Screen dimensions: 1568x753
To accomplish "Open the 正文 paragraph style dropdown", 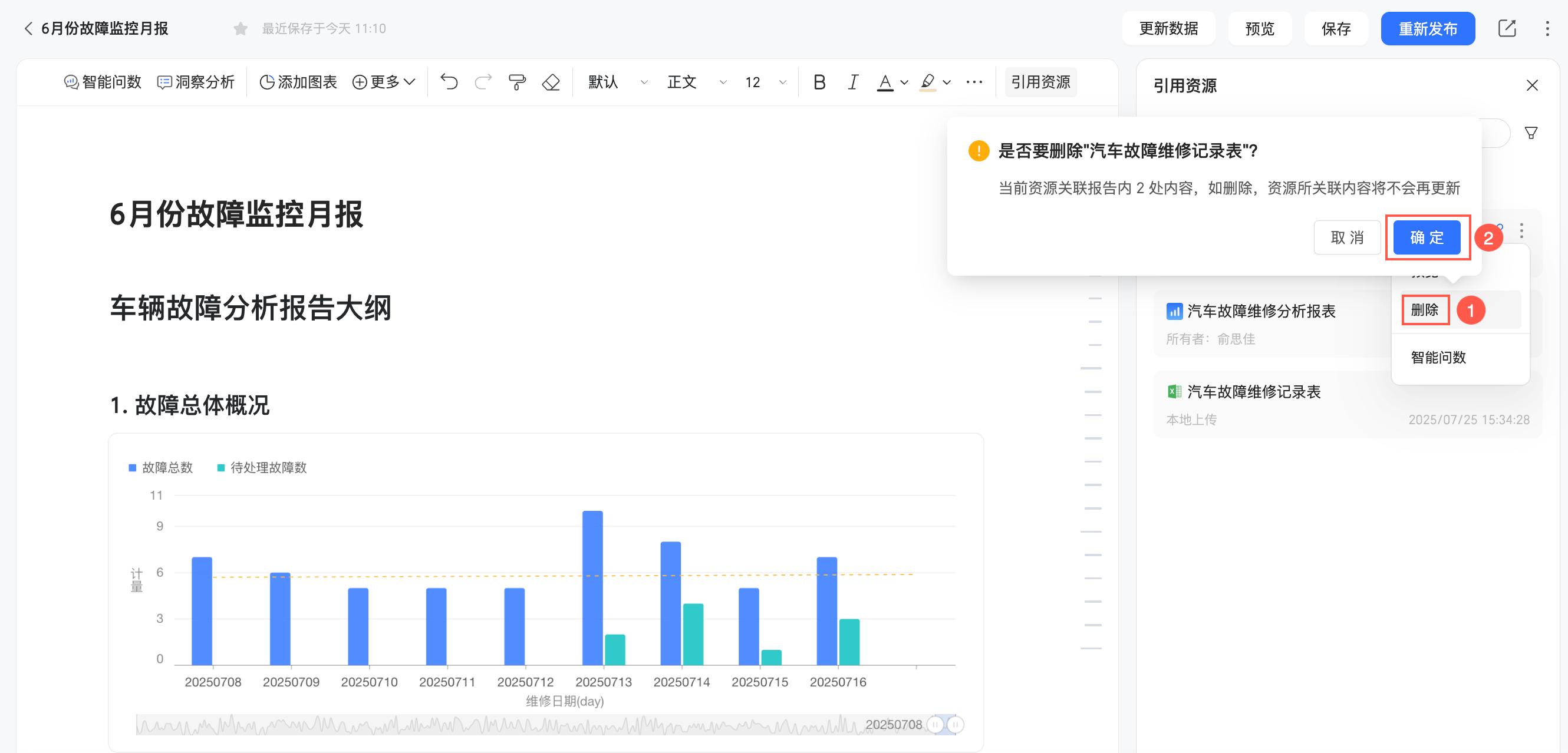I will (697, 82).
